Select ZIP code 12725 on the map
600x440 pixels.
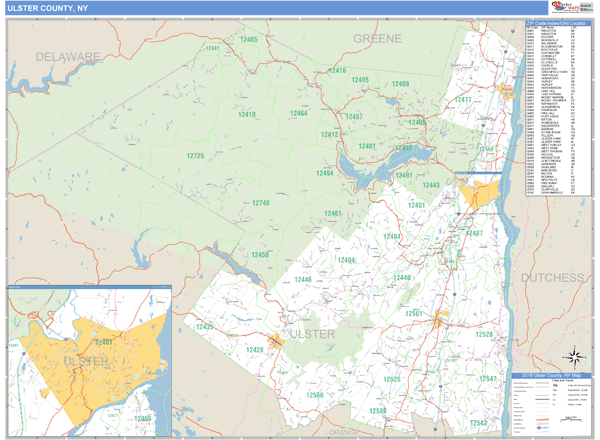pos(195,156)
